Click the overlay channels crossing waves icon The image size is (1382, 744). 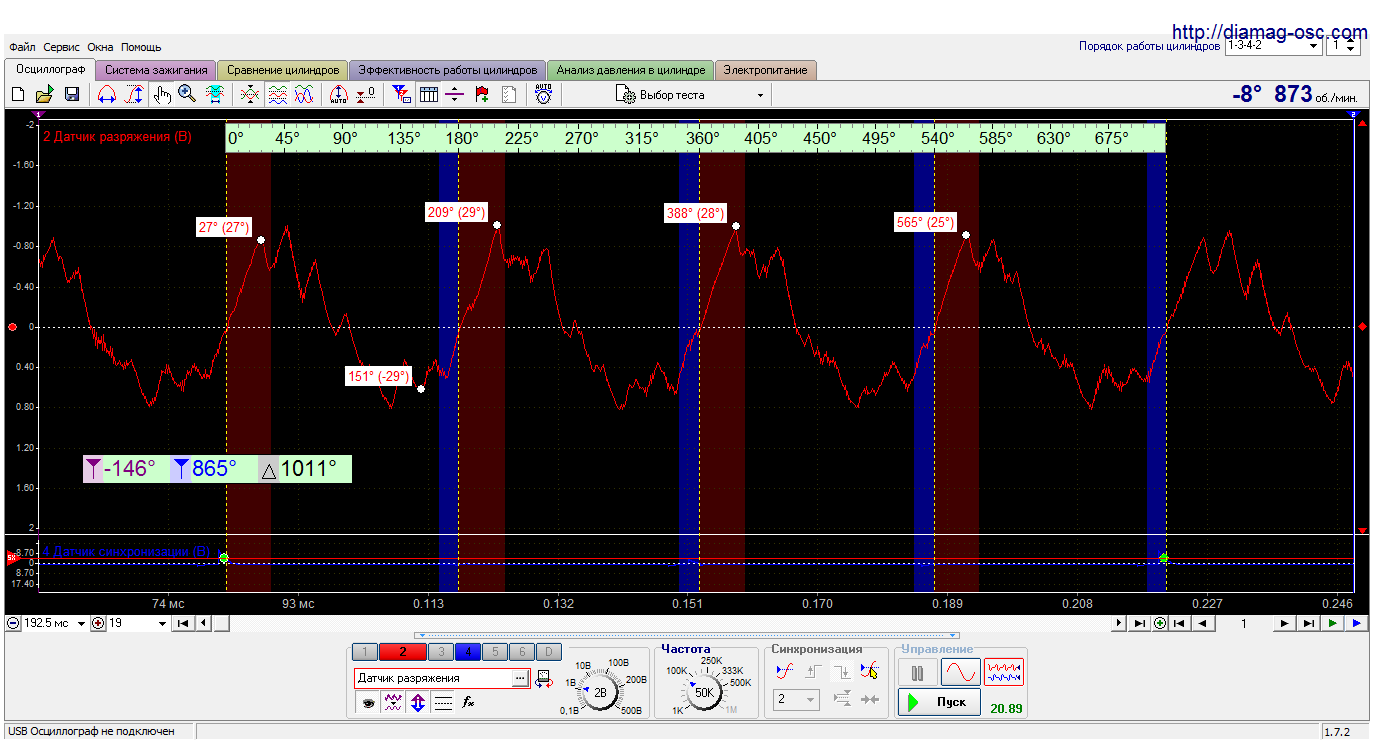pyautogui.click(x=250, y=94)
